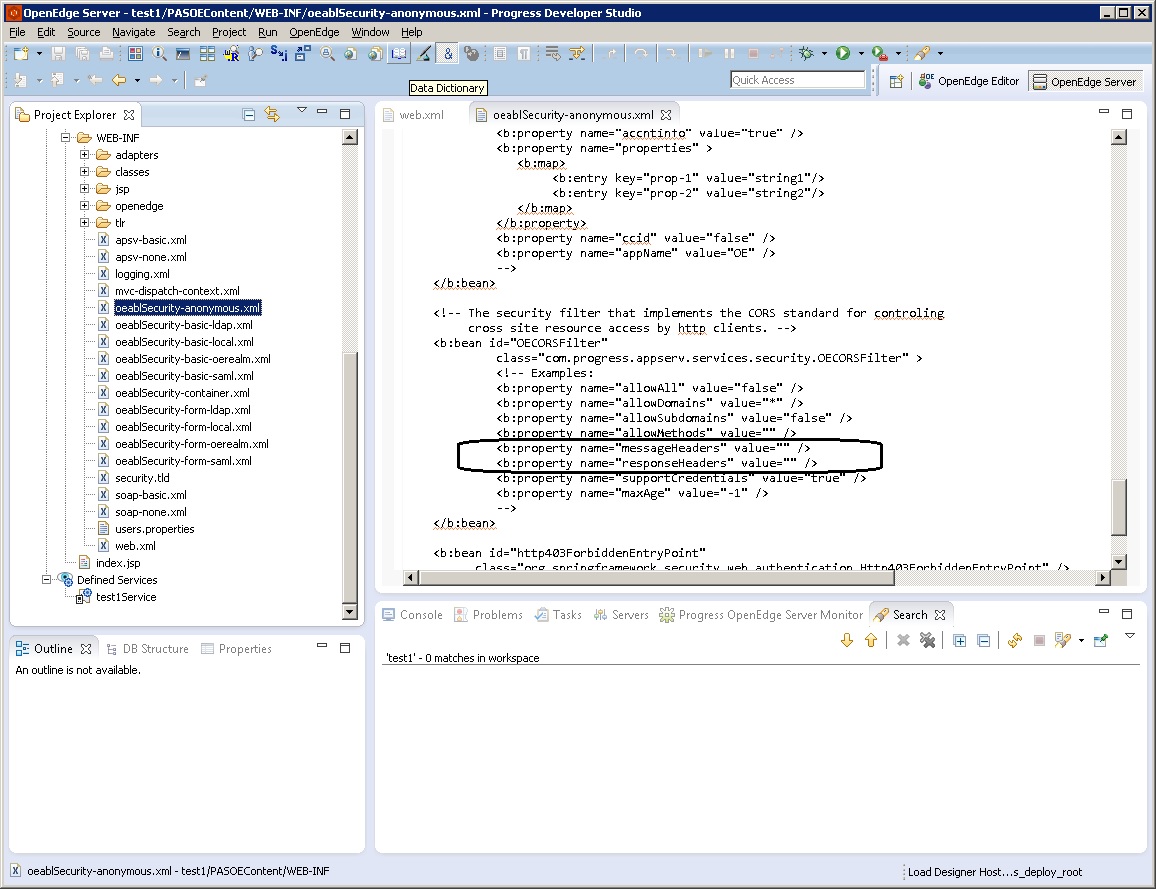This screenshot has height=889, width=1156.
Task: Pin the Search view
Action: pyautogui.click(x=1101, y=640)
